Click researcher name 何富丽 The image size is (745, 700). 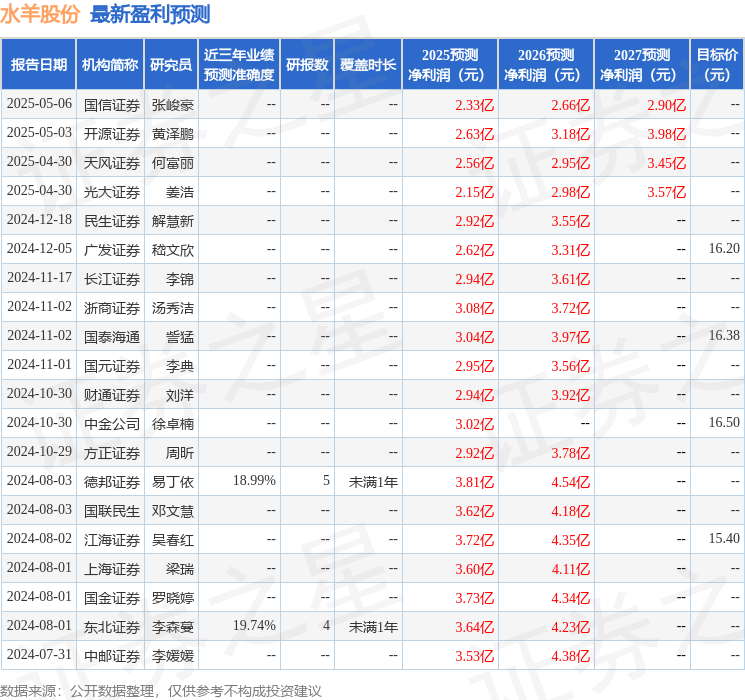[173, 163]
